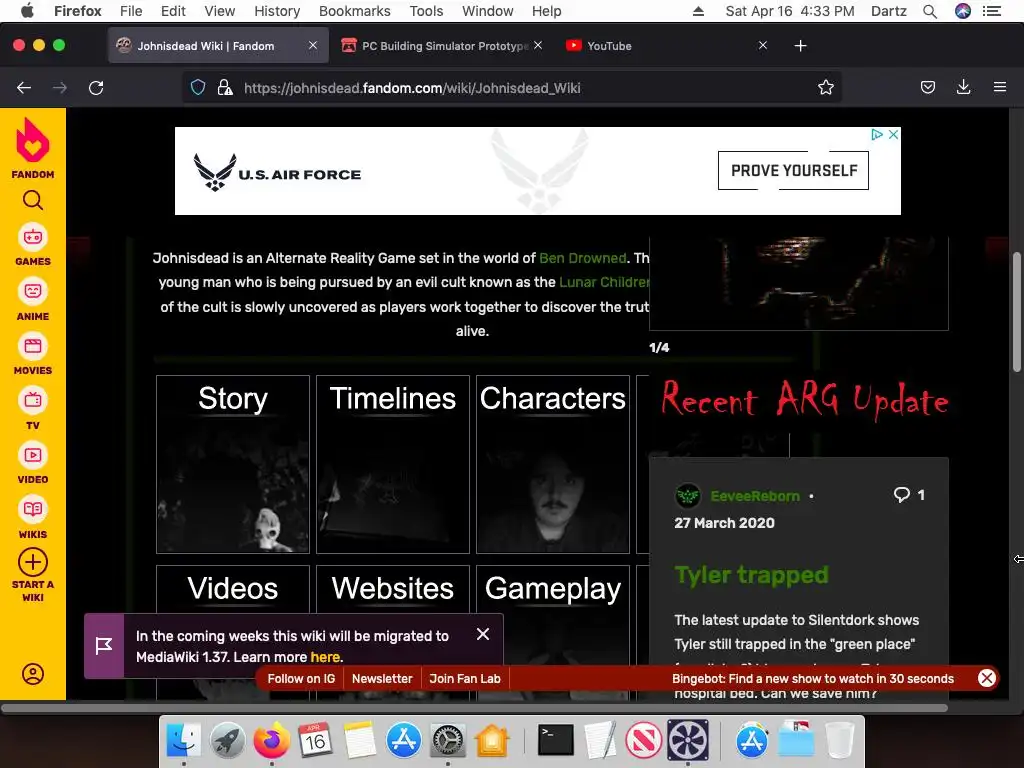Open the Video sidebar icon
Image resolution: width=1024 pixels, height=768 pixels.
tap(33, 455)
